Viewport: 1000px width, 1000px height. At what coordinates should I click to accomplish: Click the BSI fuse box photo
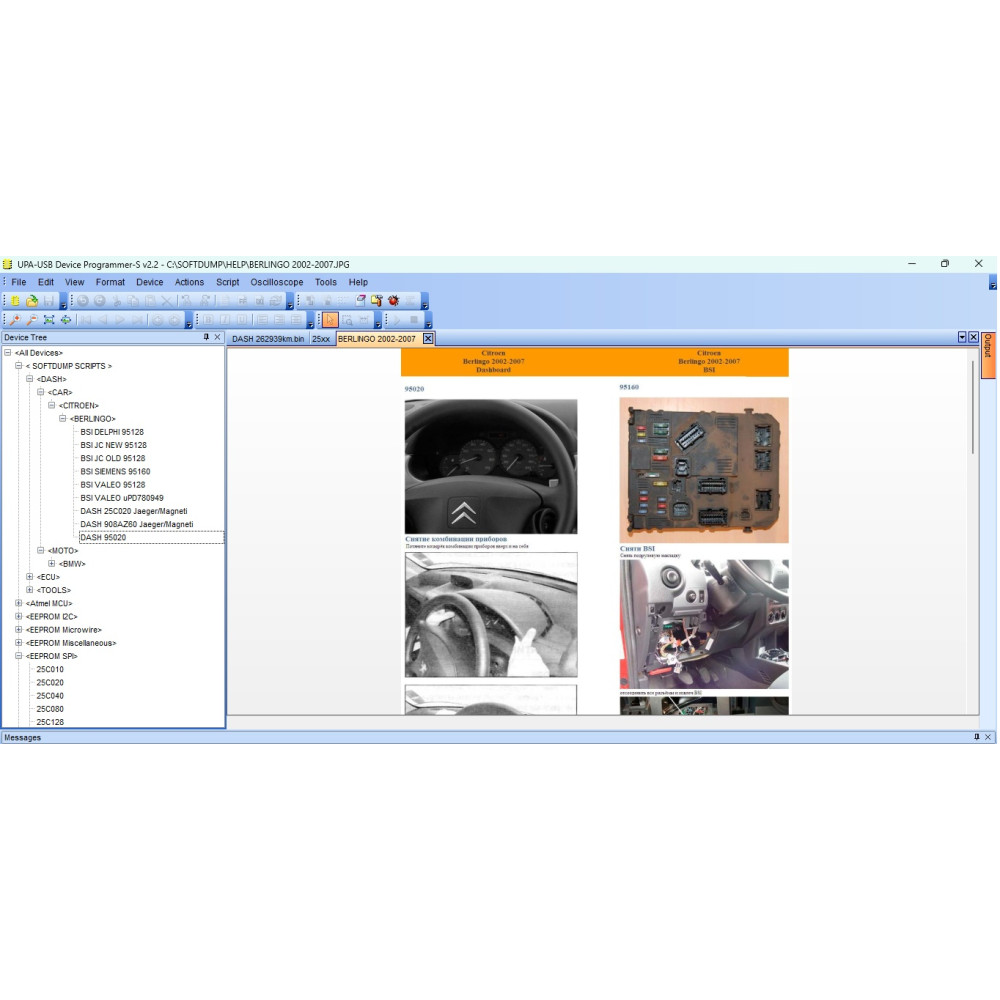pos(704,470)
